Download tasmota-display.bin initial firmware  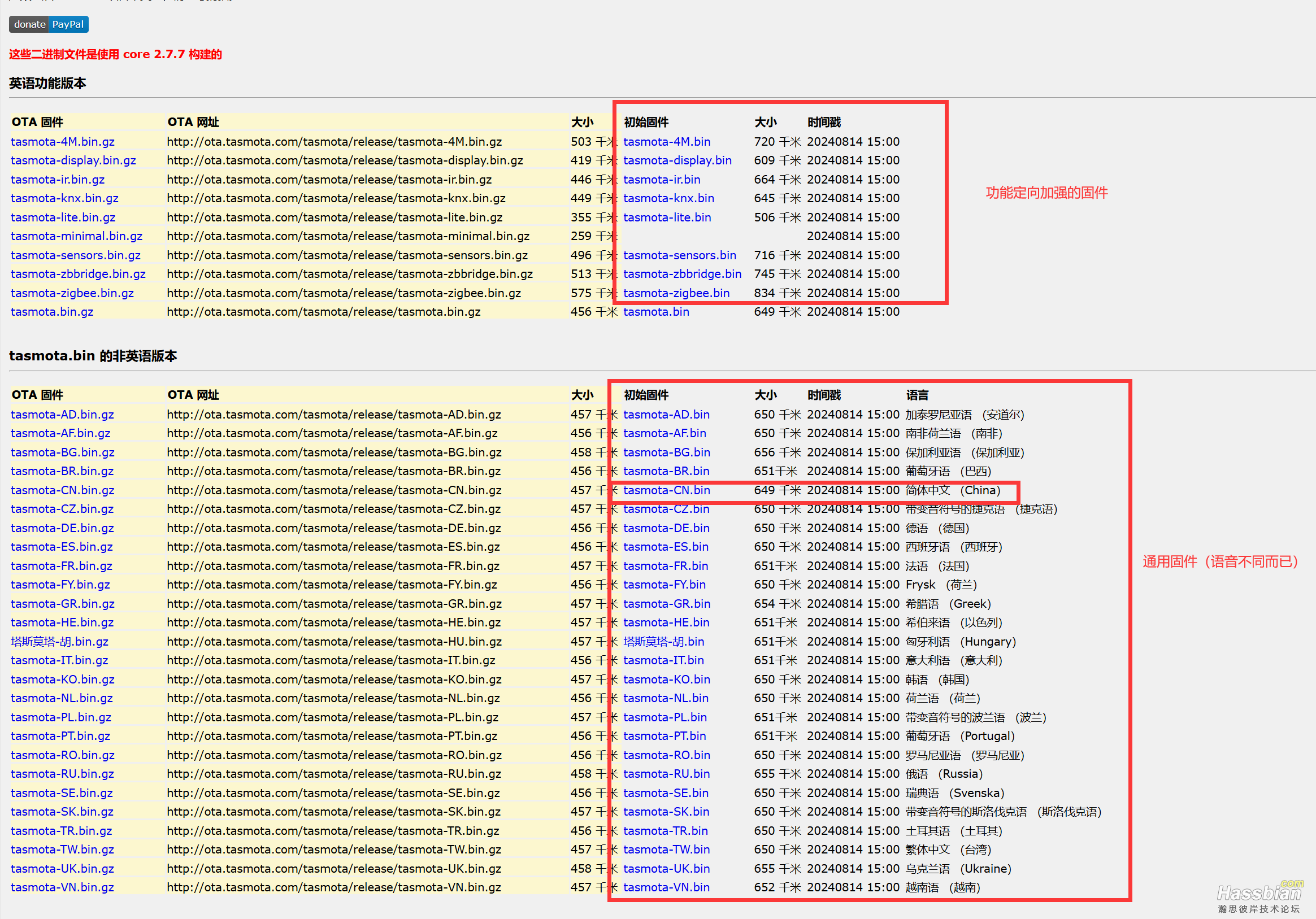coord(677,160)
